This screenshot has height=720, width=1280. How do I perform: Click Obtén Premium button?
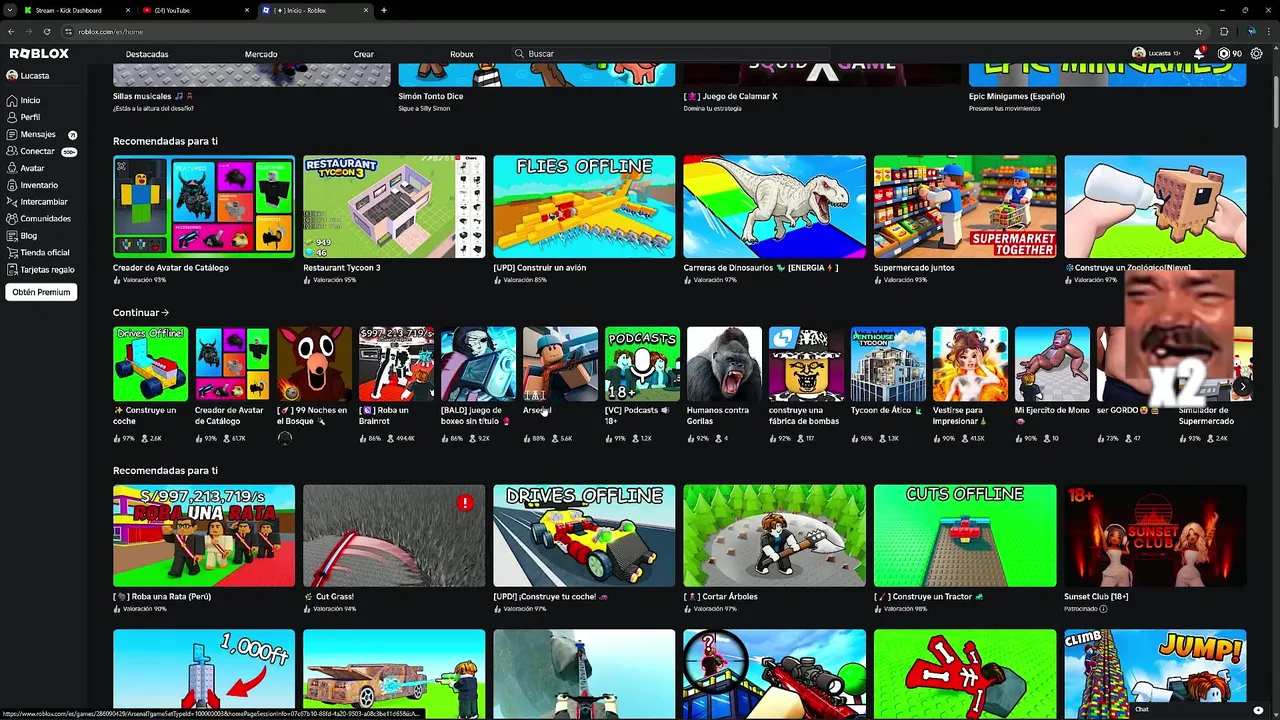pos(41,292)
